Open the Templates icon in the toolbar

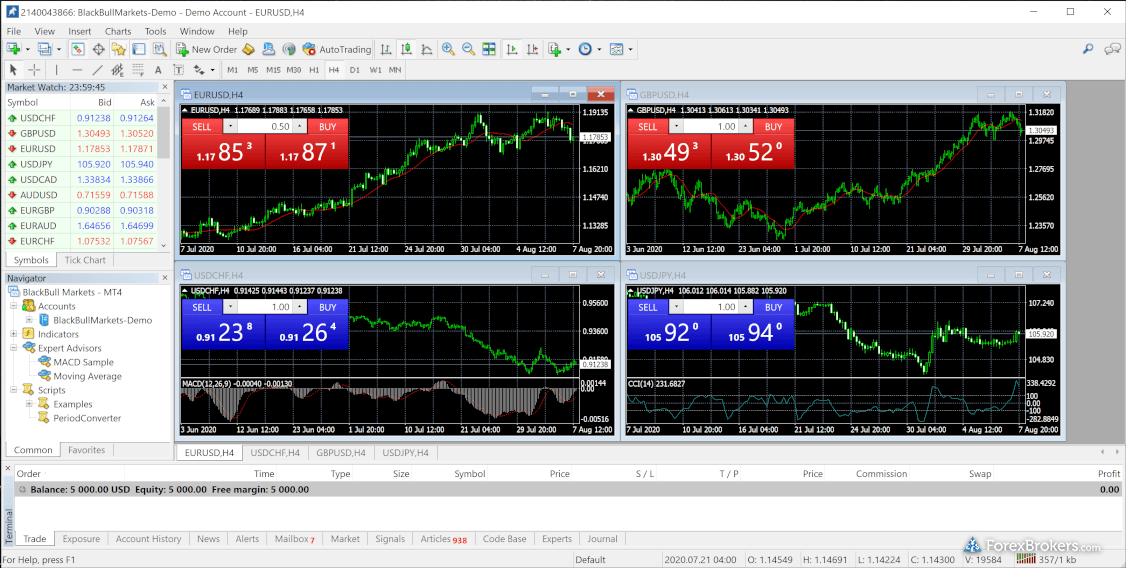(616, 49)
